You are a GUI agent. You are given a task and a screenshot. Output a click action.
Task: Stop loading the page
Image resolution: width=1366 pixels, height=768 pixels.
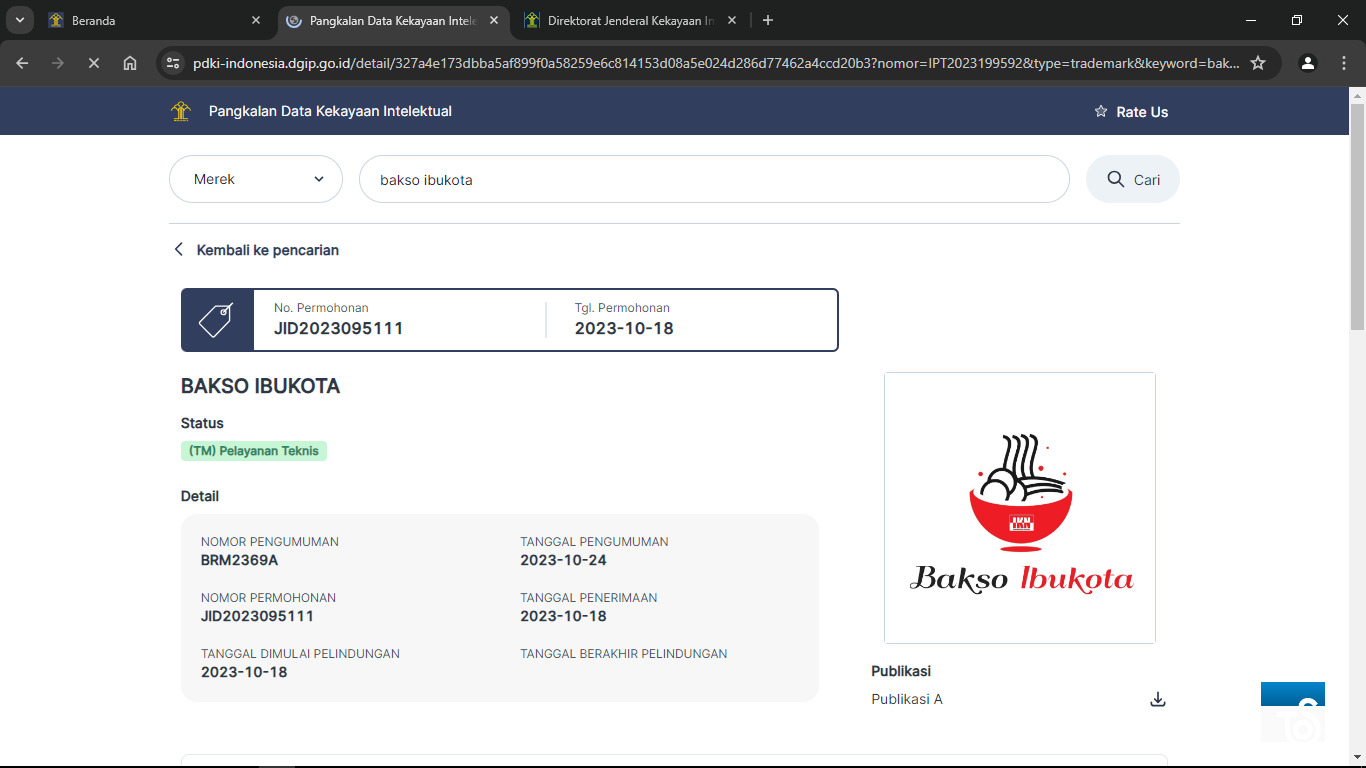94,63
